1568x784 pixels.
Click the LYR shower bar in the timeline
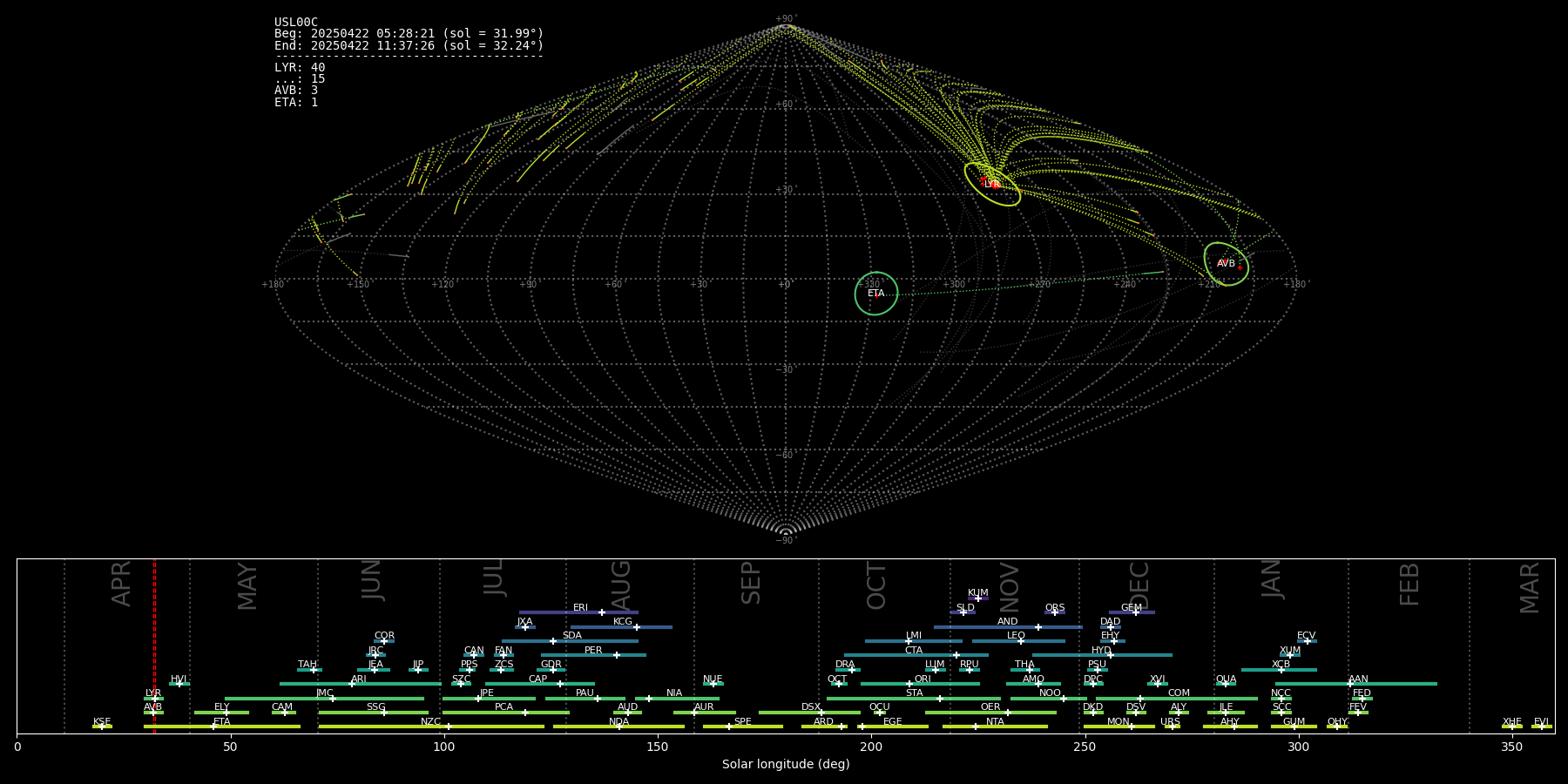pos(153,699)
